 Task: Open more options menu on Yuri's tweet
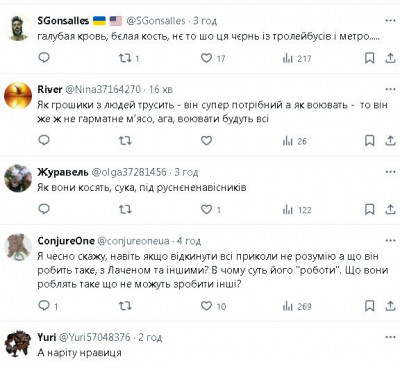390,337
